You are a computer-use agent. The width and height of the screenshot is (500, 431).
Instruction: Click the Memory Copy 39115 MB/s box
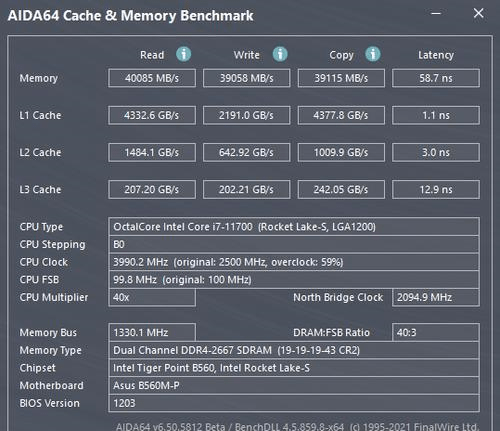(341, 78)
